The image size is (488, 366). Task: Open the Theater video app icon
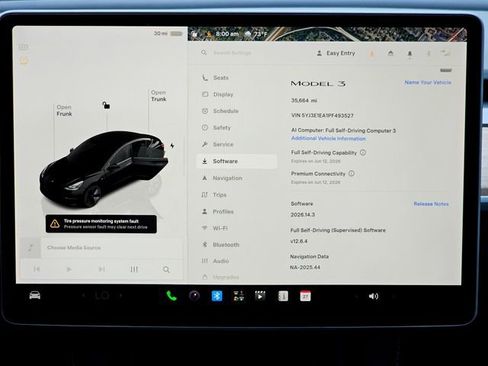(x=260, y=296)
